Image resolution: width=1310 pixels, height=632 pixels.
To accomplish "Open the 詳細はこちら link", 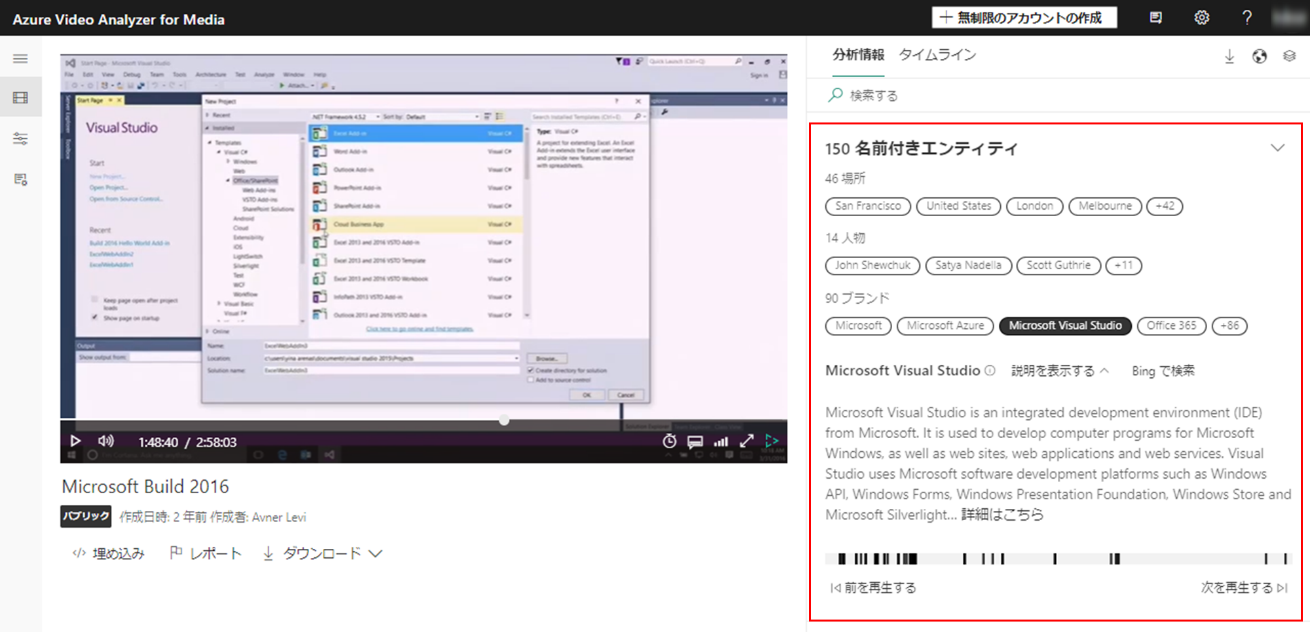I will (x=1002, y=515).
